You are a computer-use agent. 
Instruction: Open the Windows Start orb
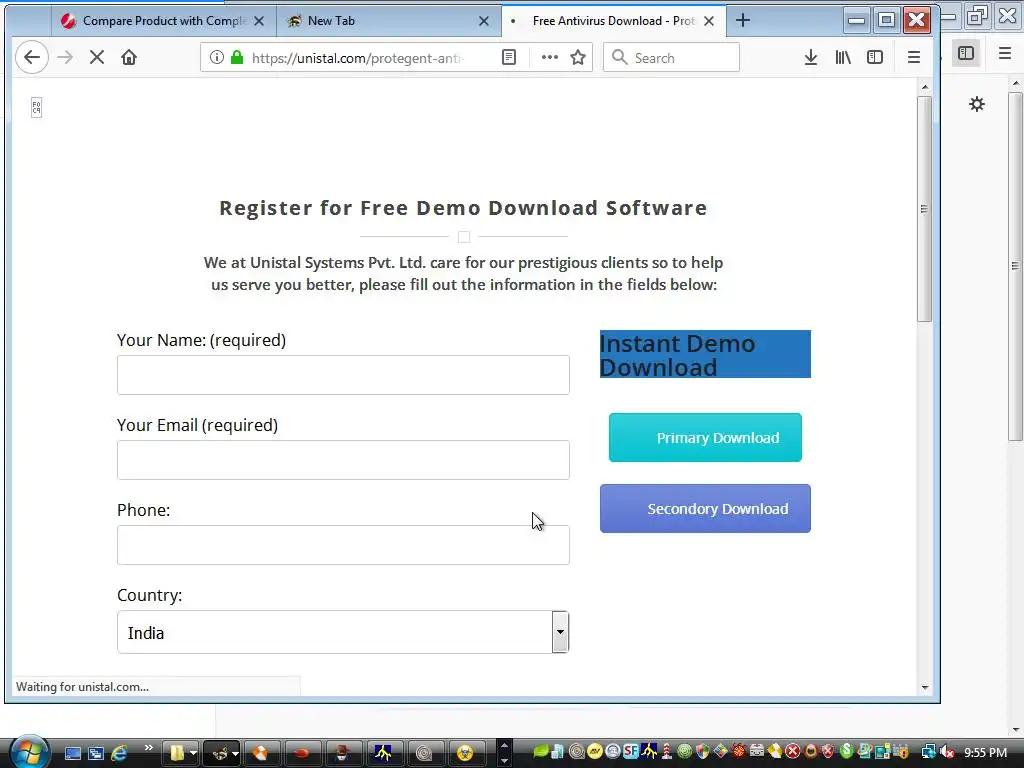(x=29, y=752)
